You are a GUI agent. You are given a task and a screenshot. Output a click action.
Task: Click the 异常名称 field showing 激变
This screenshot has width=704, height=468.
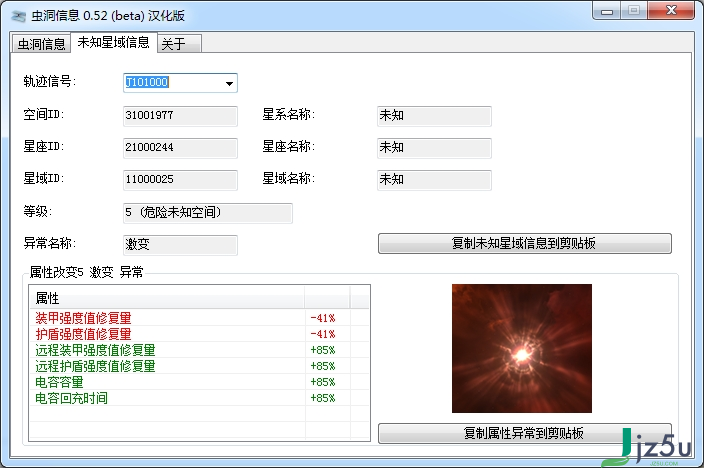click(180, 245)
